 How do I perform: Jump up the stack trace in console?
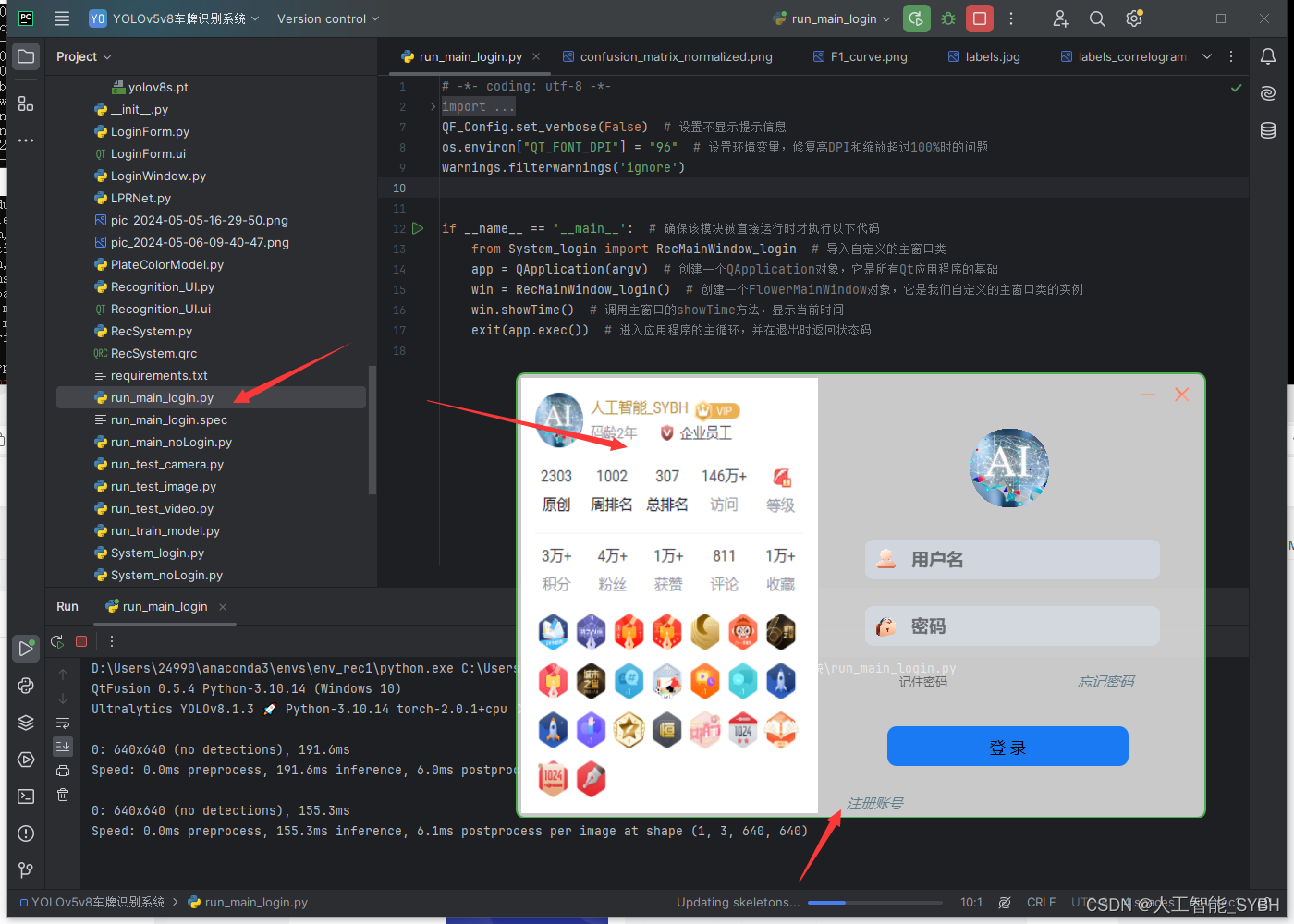tap(63, 675)
